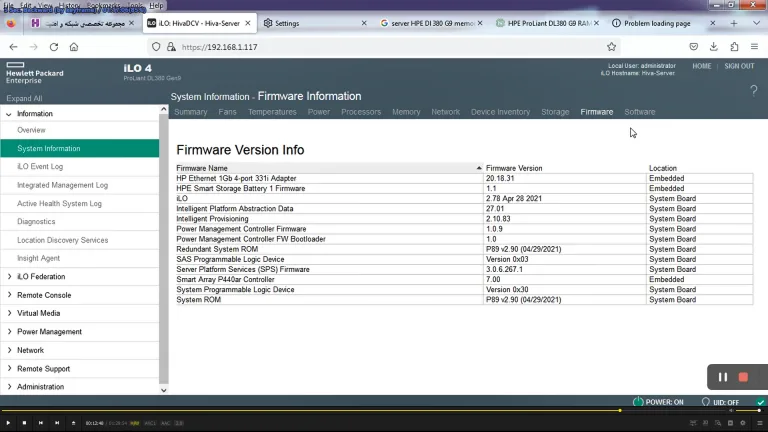768x432 pixels.
Task: Sort by the Firmware Name column header
Action: [202, 168]
